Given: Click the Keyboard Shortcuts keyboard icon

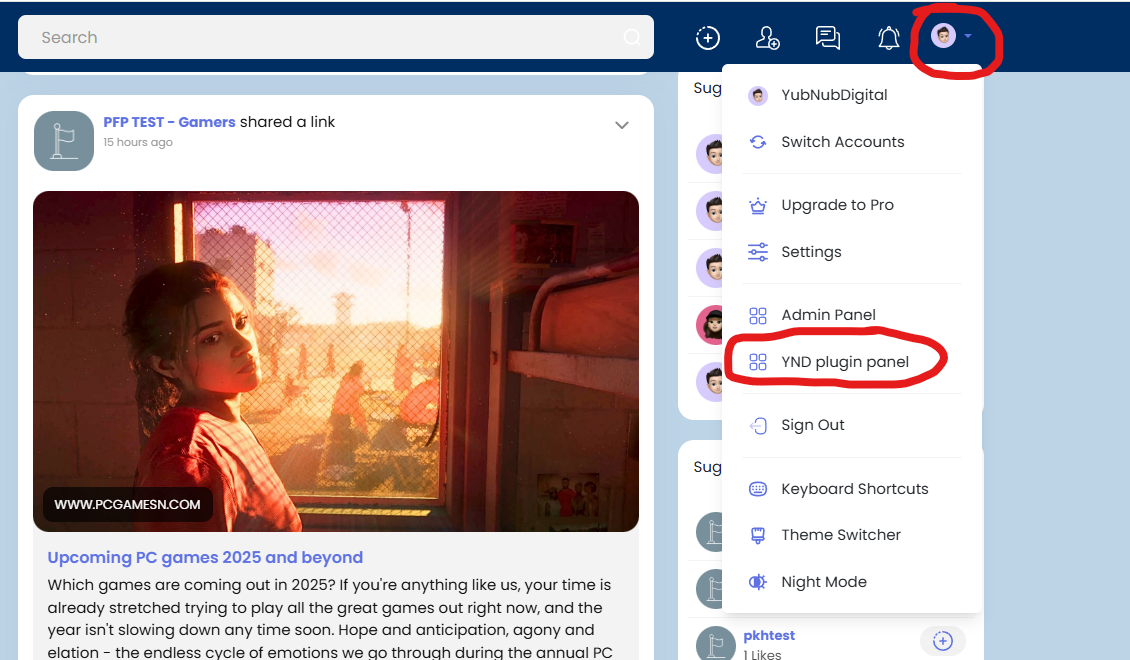Looking at the screenshot, I should coord(757,489).
